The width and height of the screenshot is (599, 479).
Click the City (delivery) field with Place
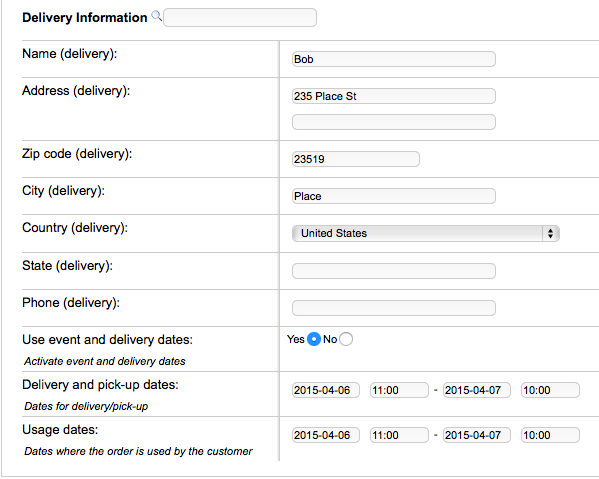click(394, 196)
